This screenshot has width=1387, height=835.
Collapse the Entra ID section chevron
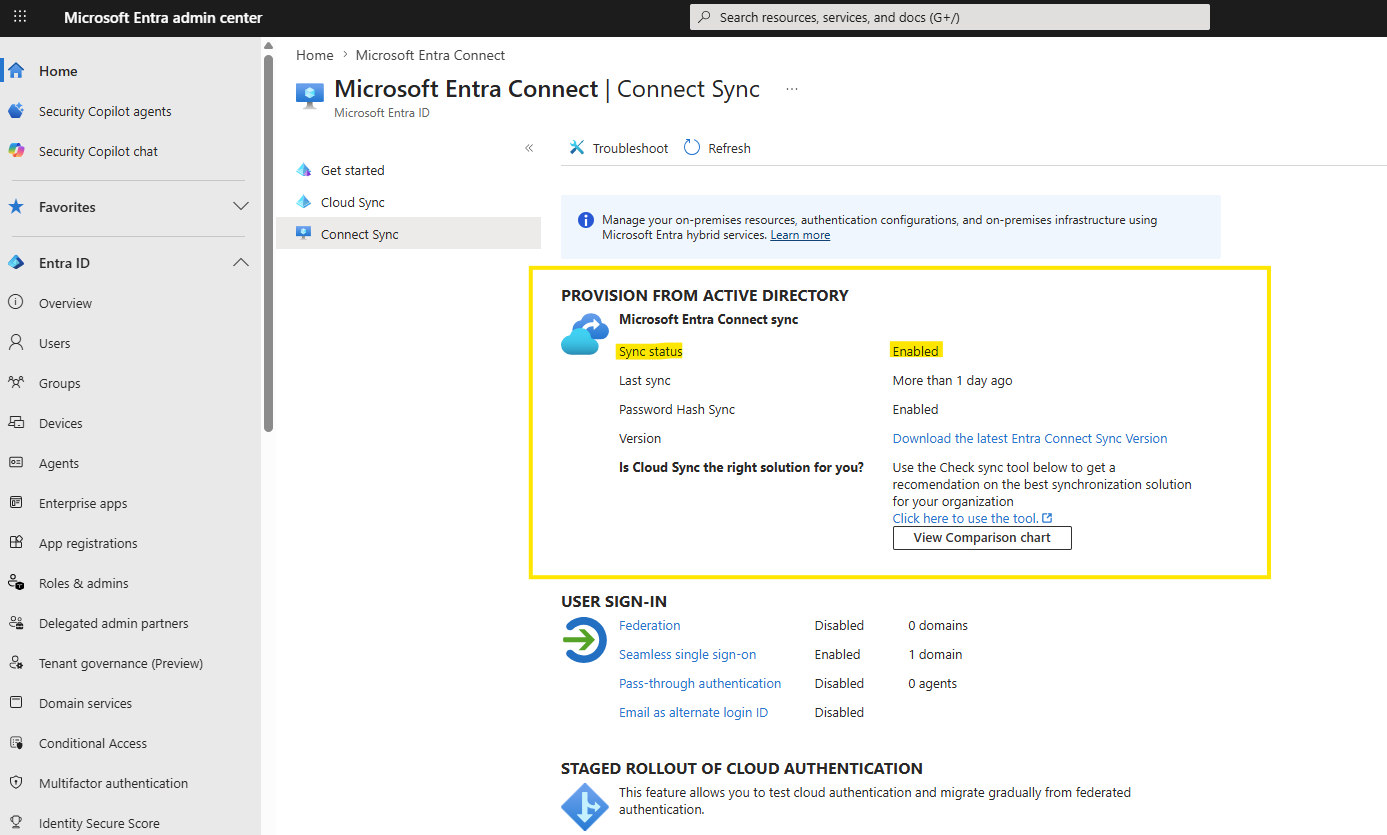click(x=240, y=262)
